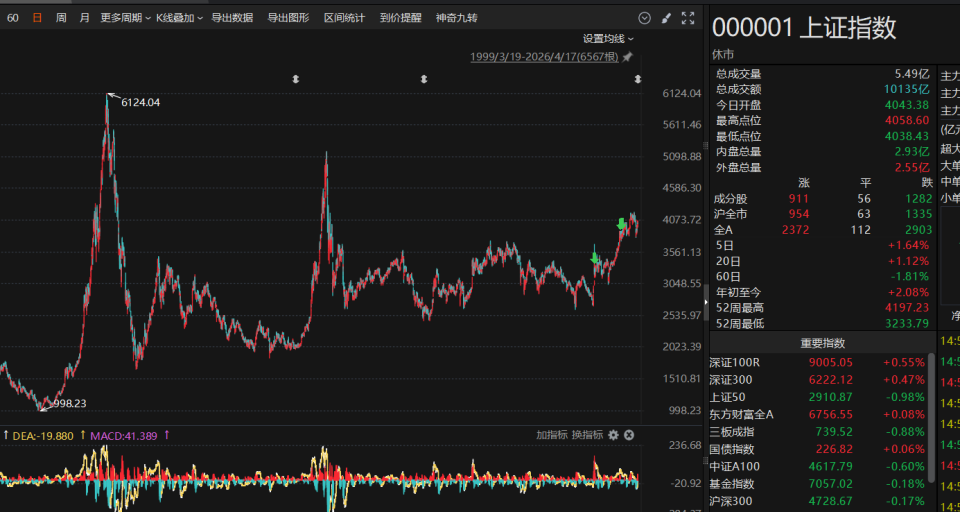960x512 pixels.
Task: Select the 重要指数 list header
Action: (x=822, y=343)
